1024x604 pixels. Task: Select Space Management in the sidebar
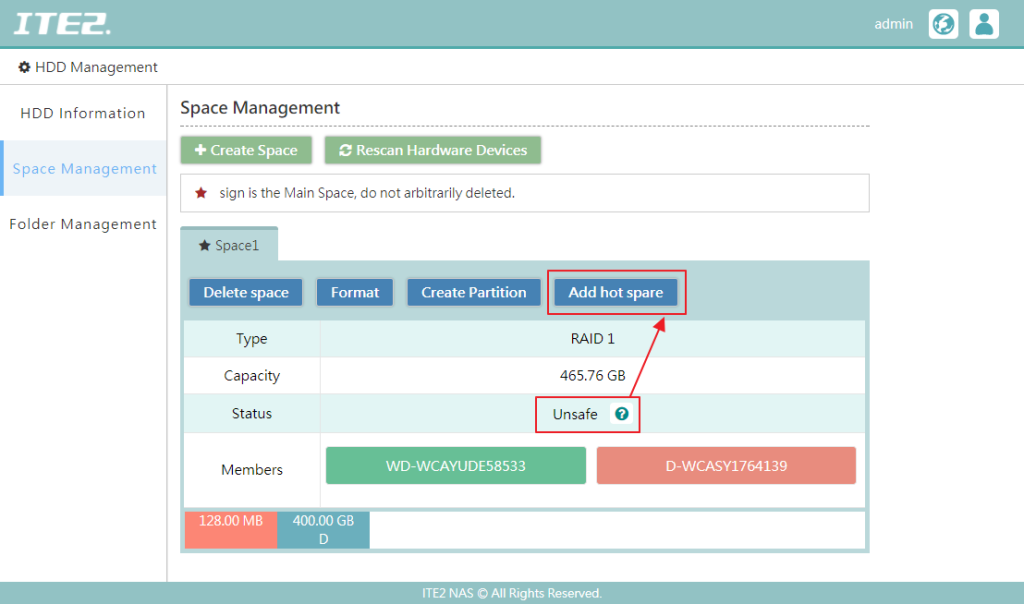[x=82, y=168]
